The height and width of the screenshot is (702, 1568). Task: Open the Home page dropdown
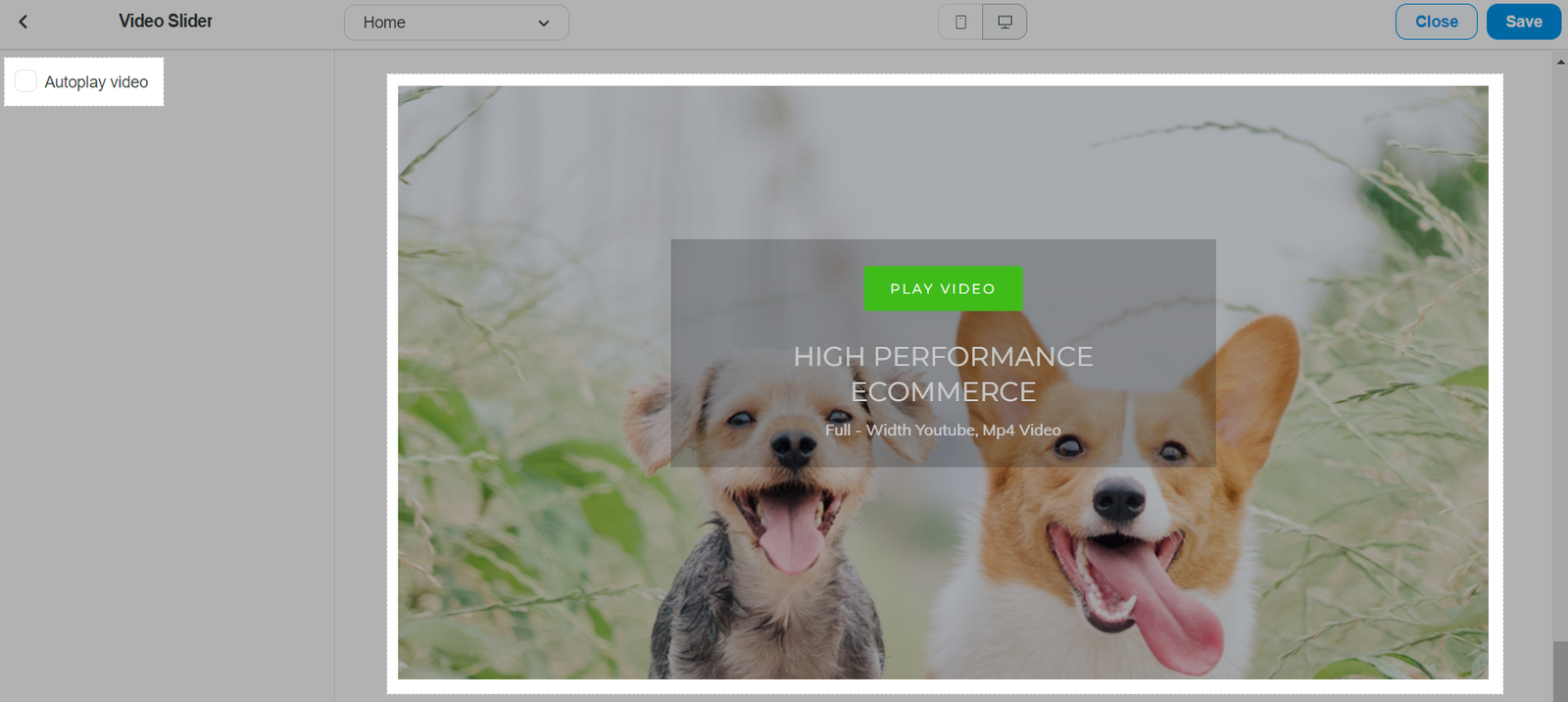456,23
